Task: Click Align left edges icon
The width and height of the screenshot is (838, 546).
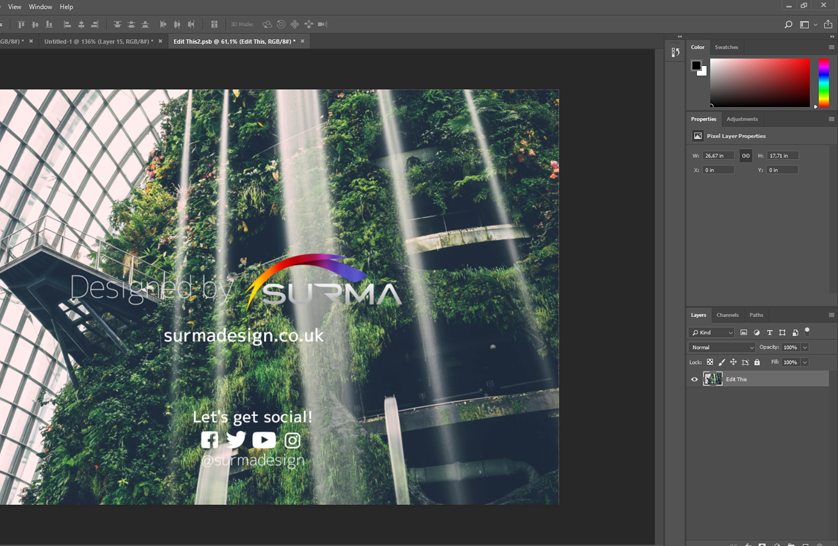Action: 67,24
